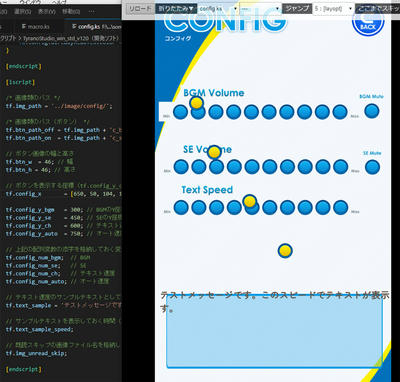Select the last BGM Volume circle
400x382 pixels.
pos(340,112)
